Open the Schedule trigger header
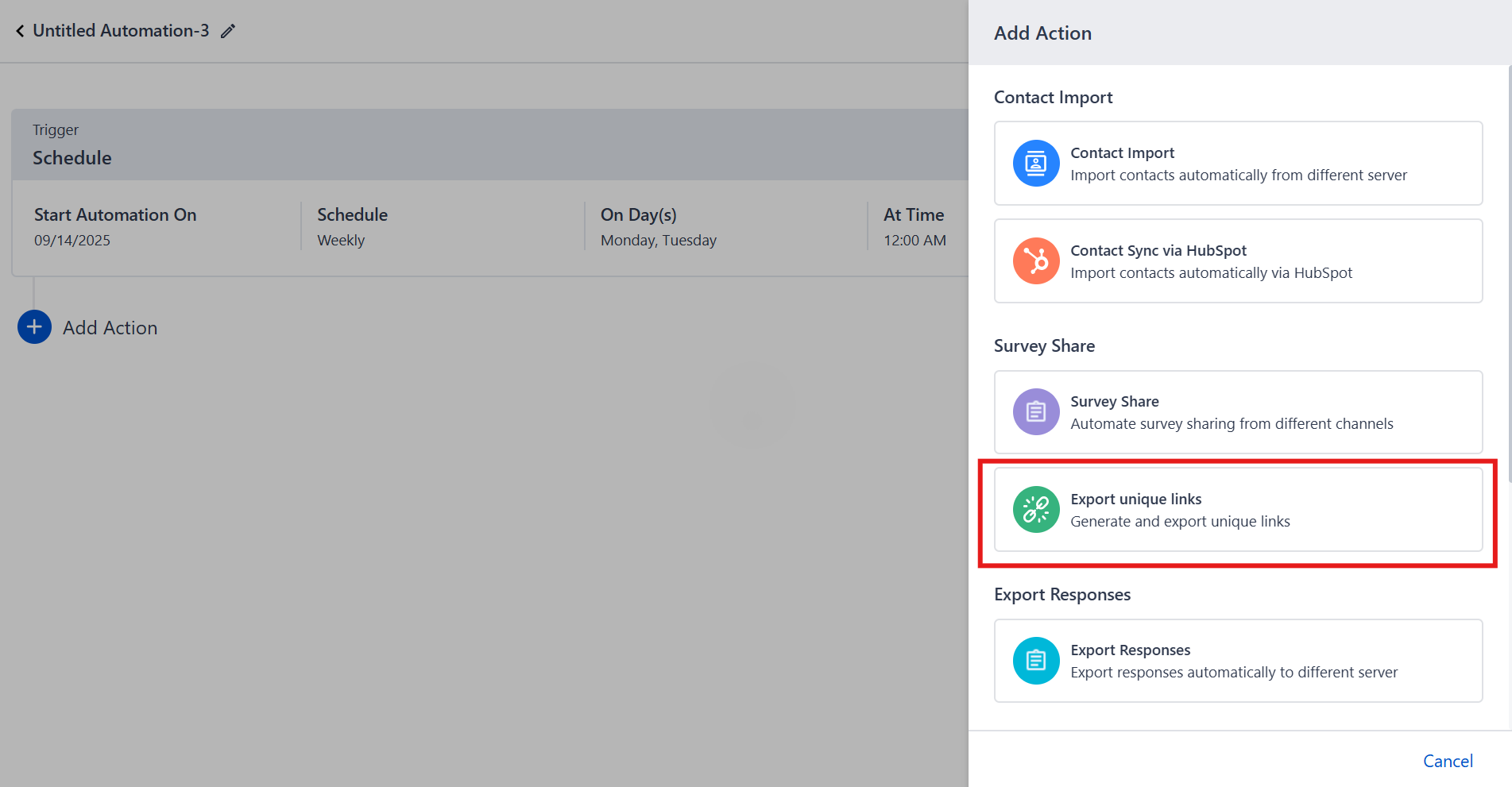The height and width of the screenshot is (787, 1512). point(72,158)
